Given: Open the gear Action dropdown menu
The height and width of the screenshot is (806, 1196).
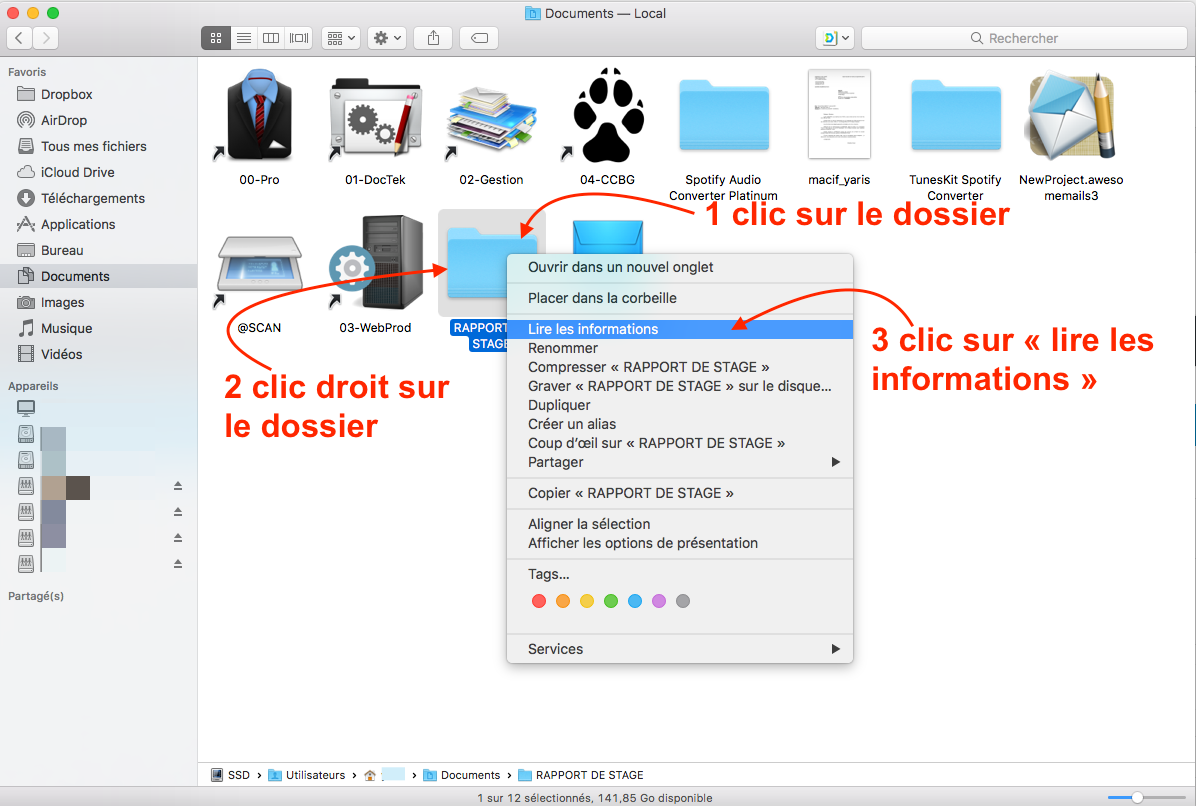Looking at the screenshot, I should pos(387,38).
